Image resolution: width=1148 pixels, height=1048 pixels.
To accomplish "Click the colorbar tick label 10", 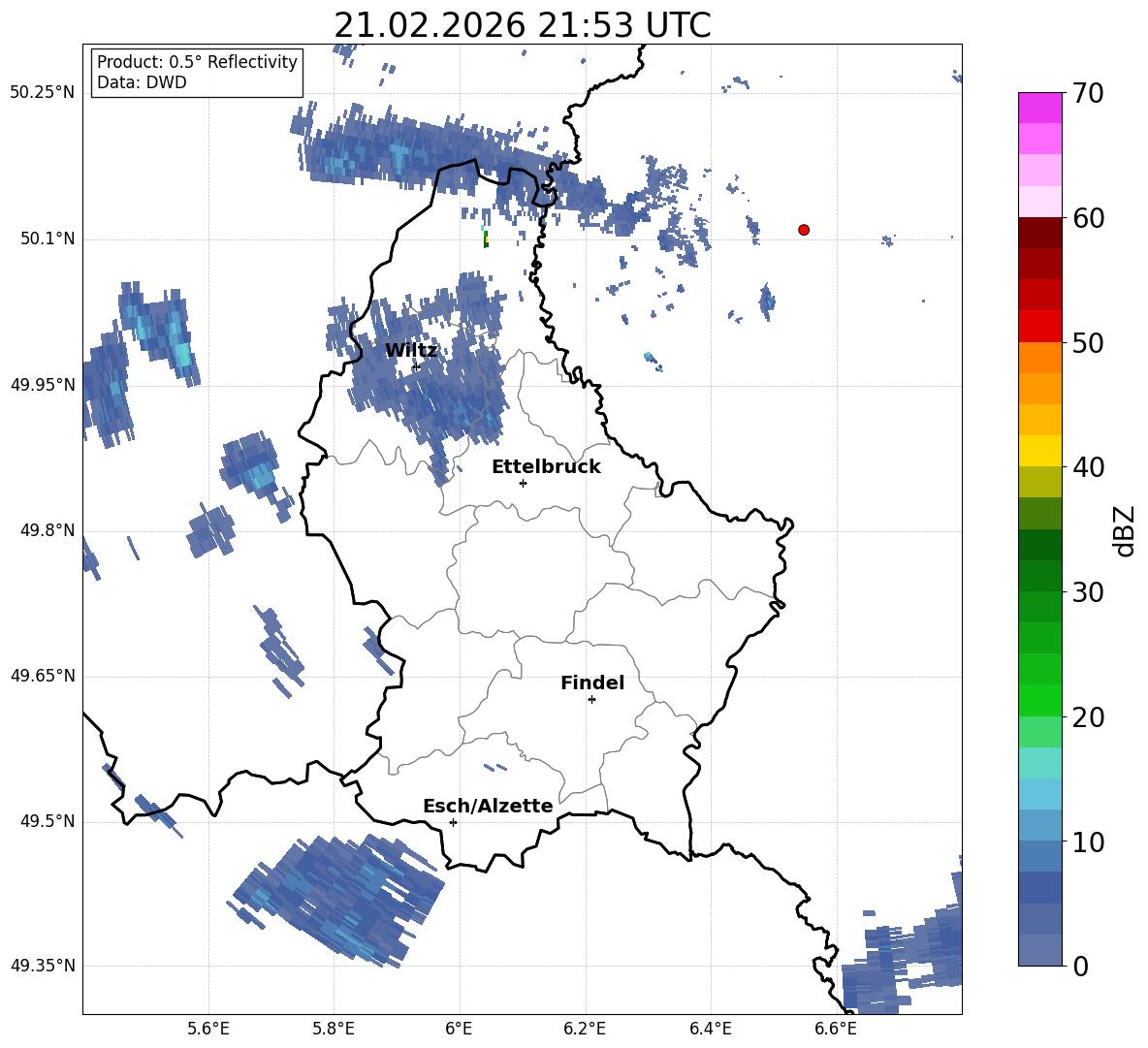I will [x=1088, y=842].
